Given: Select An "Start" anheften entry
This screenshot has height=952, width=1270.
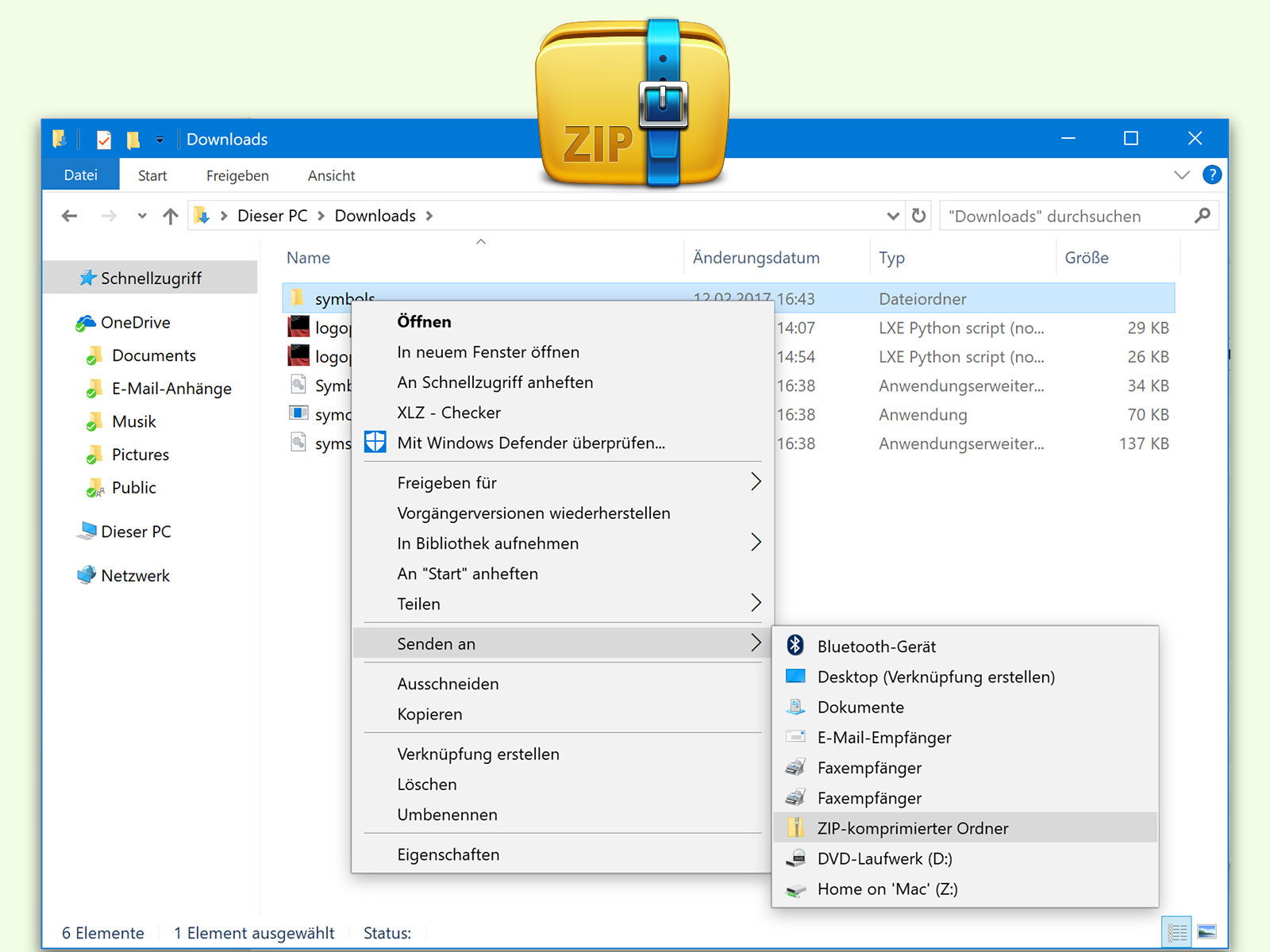Looking at the screenshot, I should coord(562,573).
